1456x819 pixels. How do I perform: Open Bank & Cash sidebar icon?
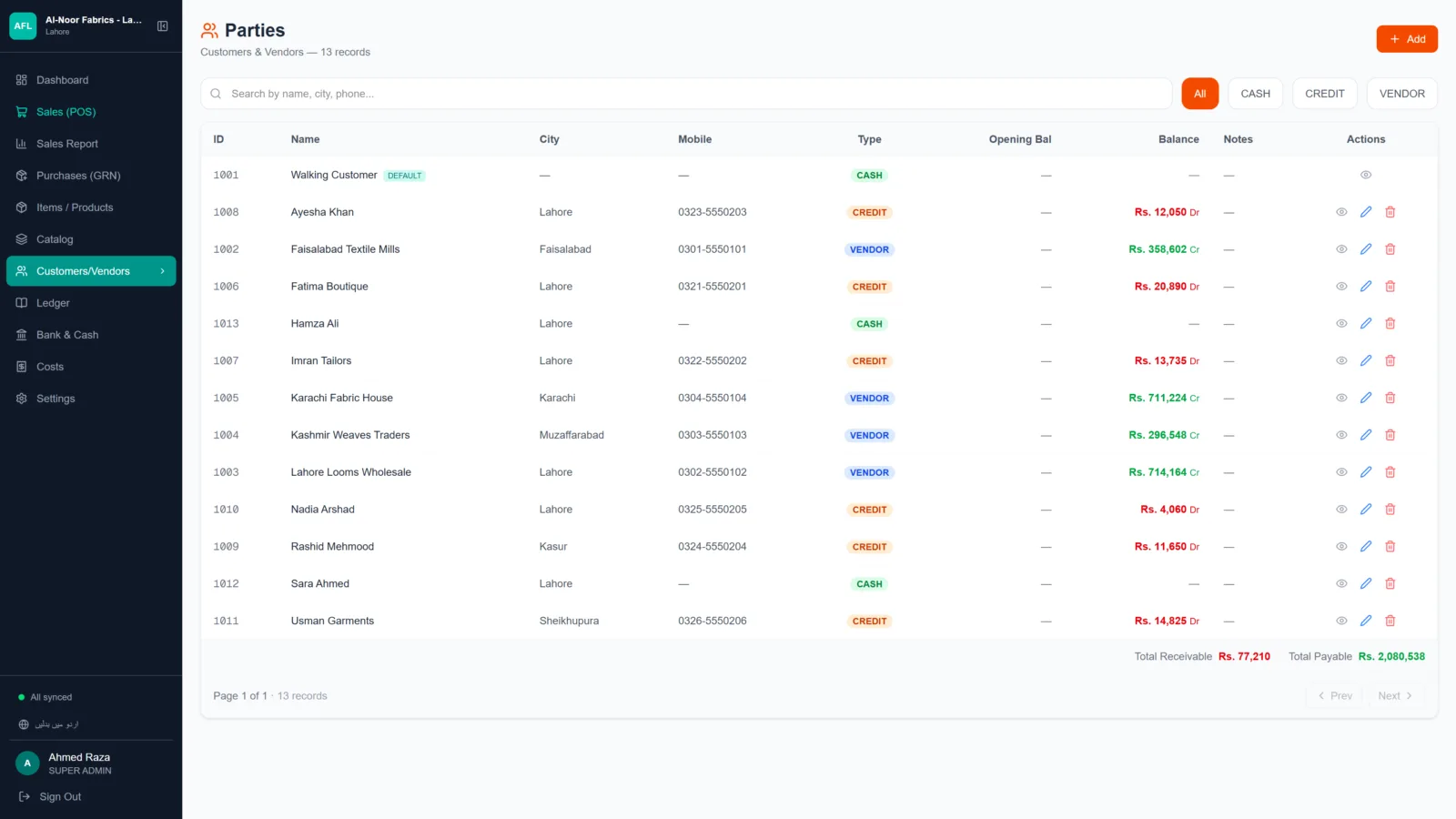(22, 335)
